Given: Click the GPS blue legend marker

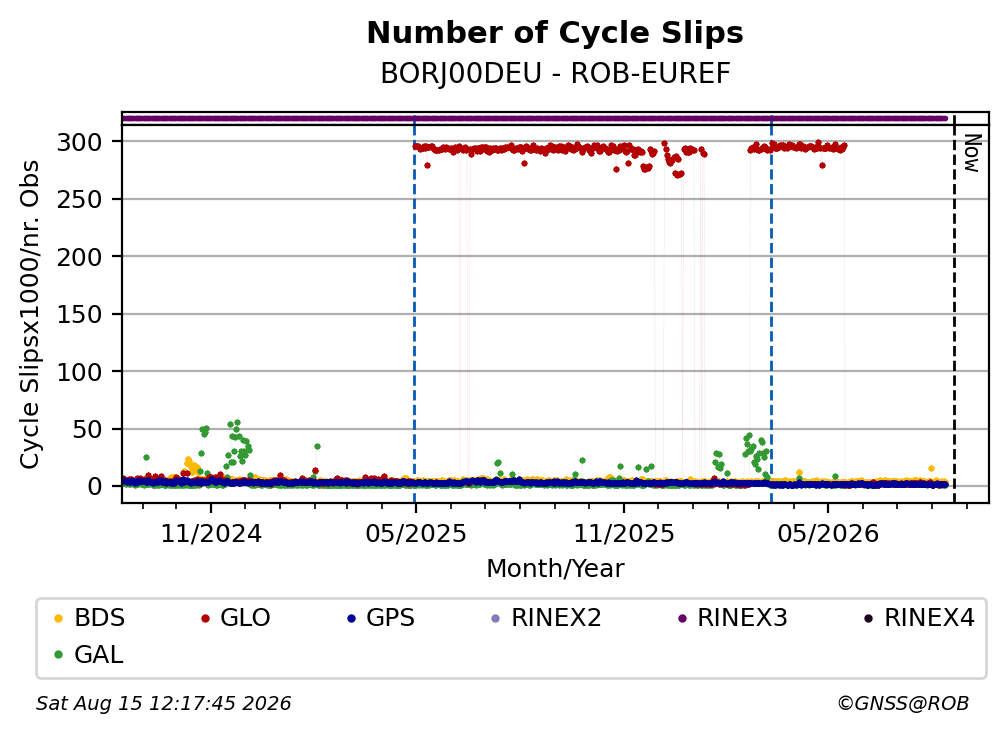Looking at the screenshot, I should coord(351,619).
